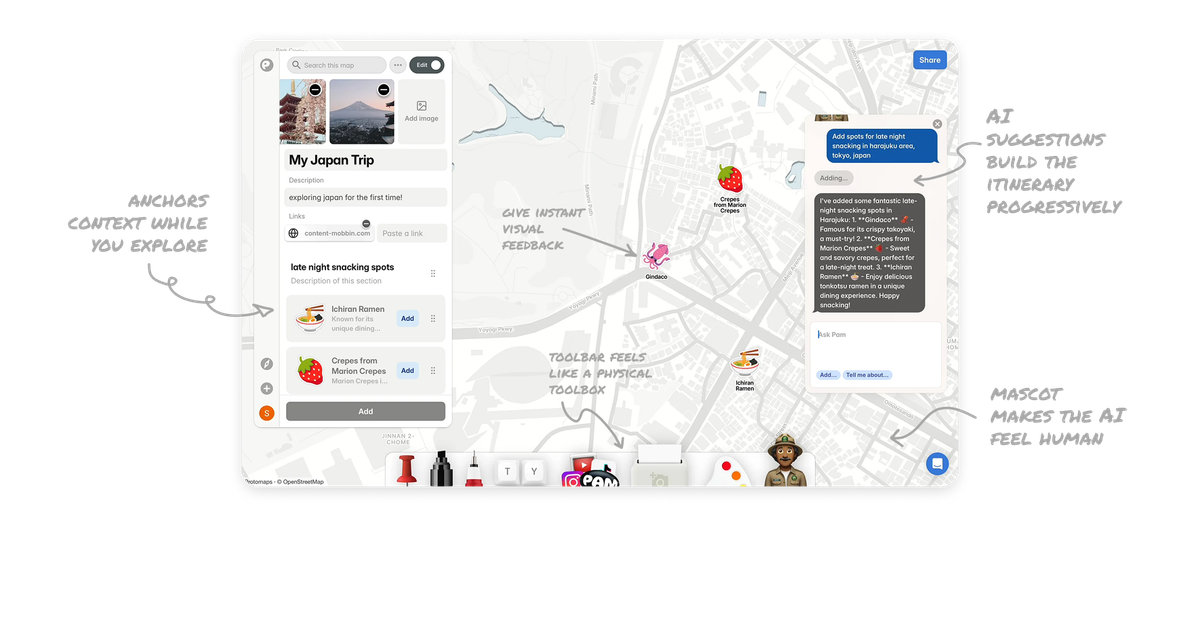This screenshot has height=630, width=1200.
Task: Click the 'Tell me about...' suggestion chip
Action: [868, 375]
